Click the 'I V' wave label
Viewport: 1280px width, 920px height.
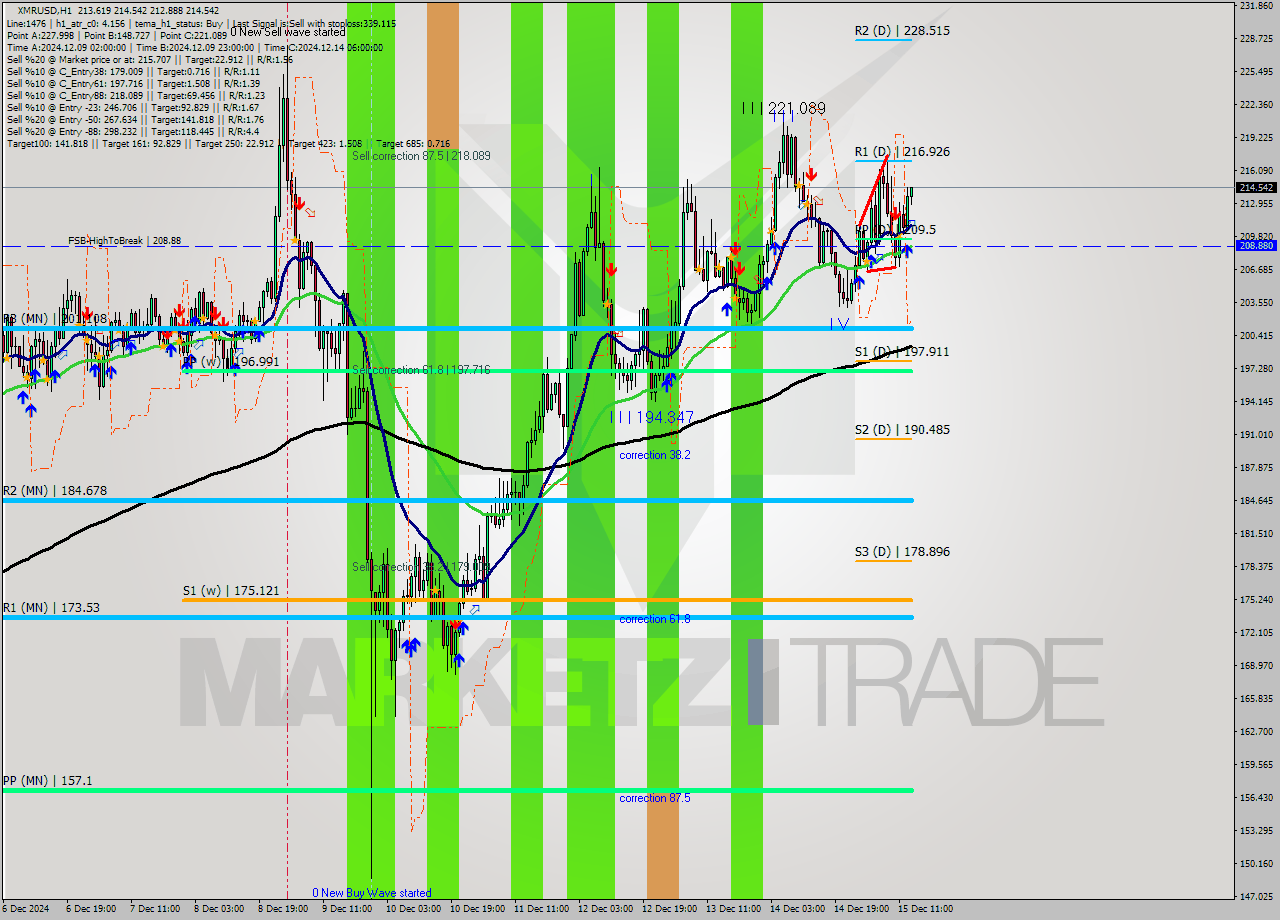(839, 324)
